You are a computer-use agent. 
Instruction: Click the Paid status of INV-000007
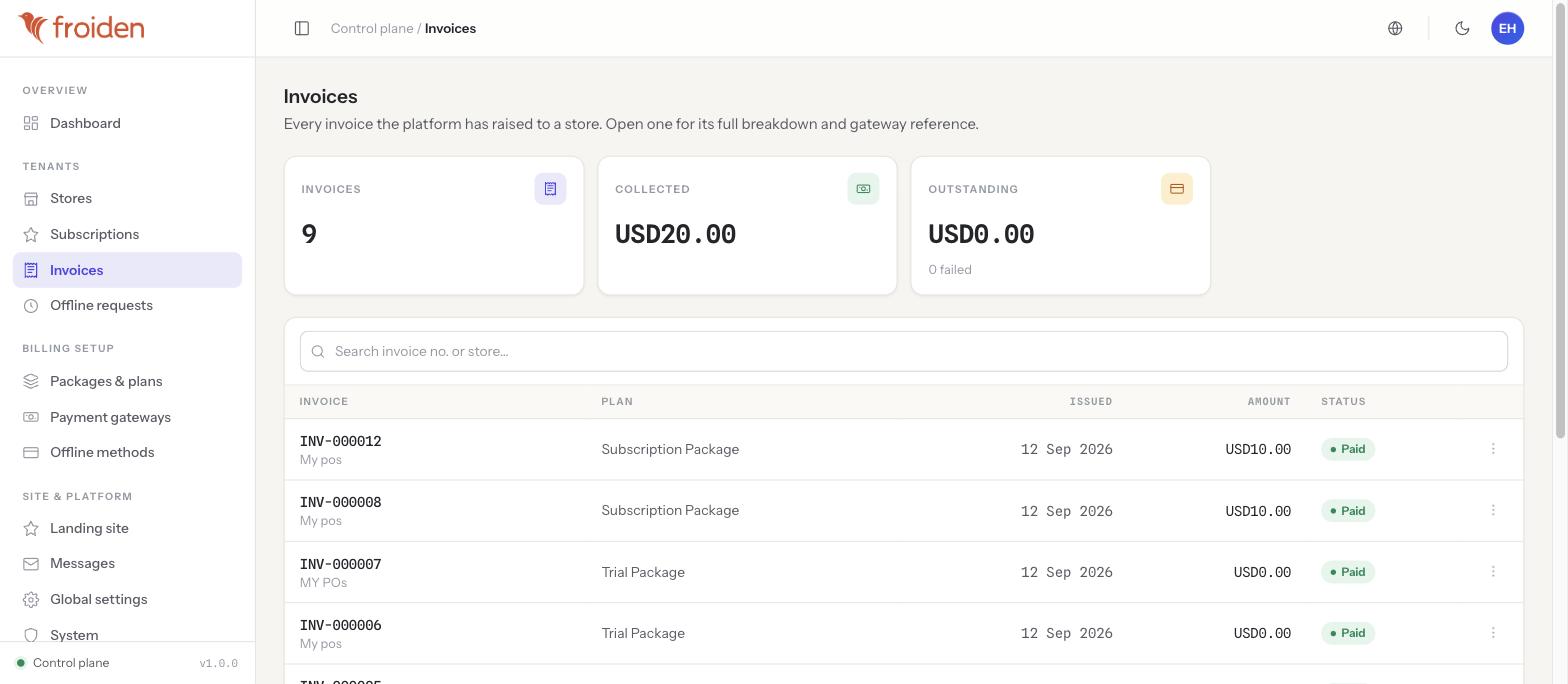[1347, 572]
